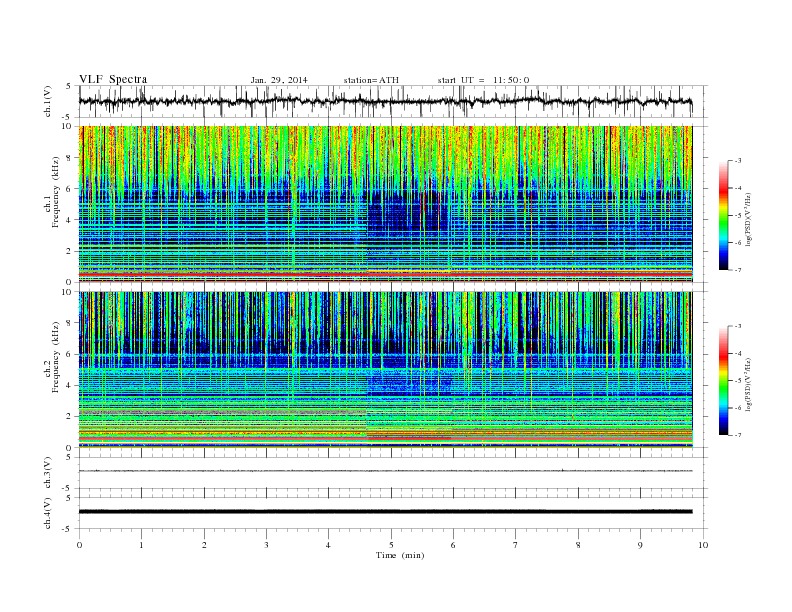This screenshot has height=612, width=792.
Task: Click the ch.1 spectrogram color scale bar
Action: (x=723, y=215)
